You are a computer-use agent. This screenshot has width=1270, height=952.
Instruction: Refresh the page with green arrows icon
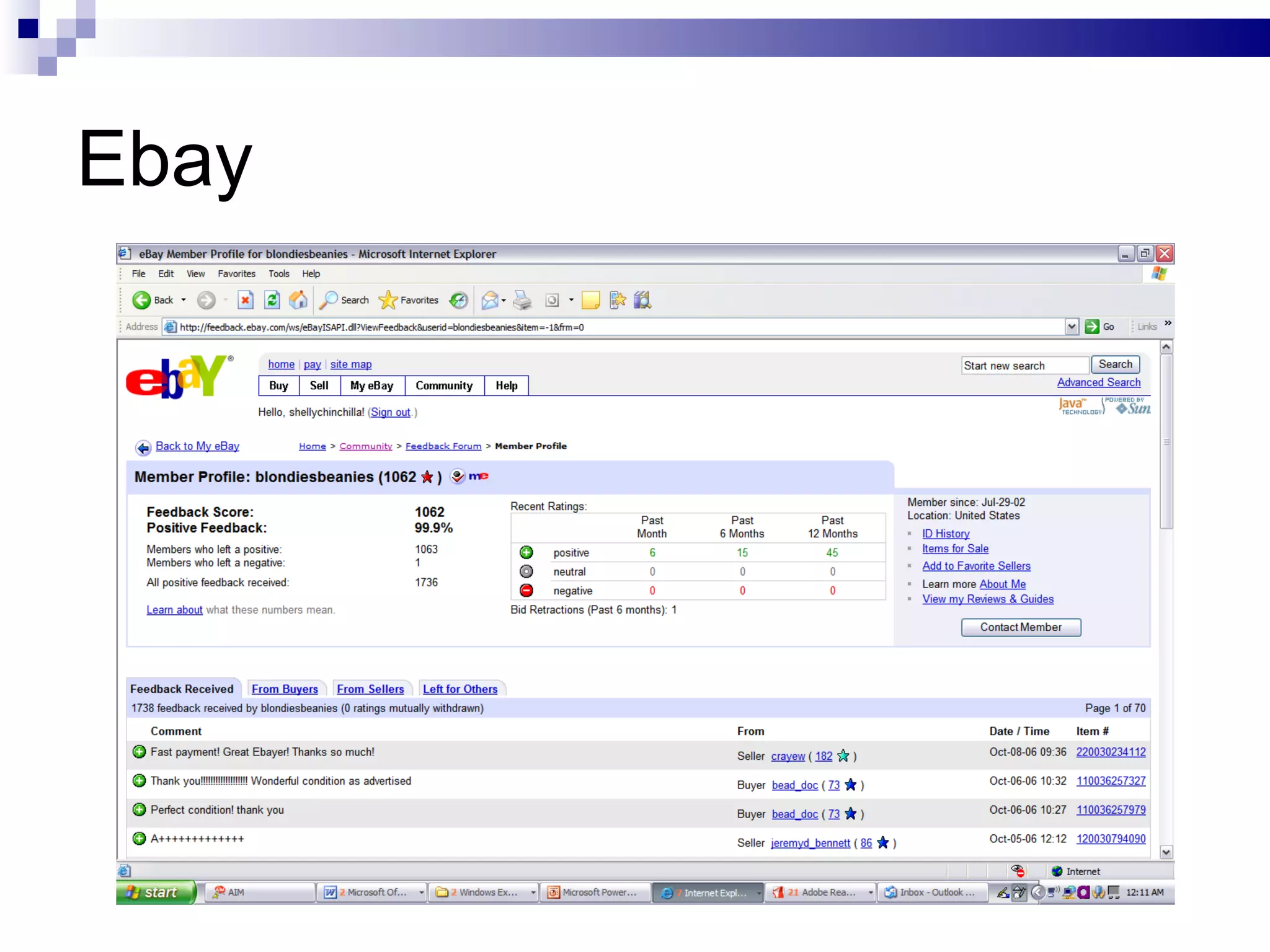[272, 300]
